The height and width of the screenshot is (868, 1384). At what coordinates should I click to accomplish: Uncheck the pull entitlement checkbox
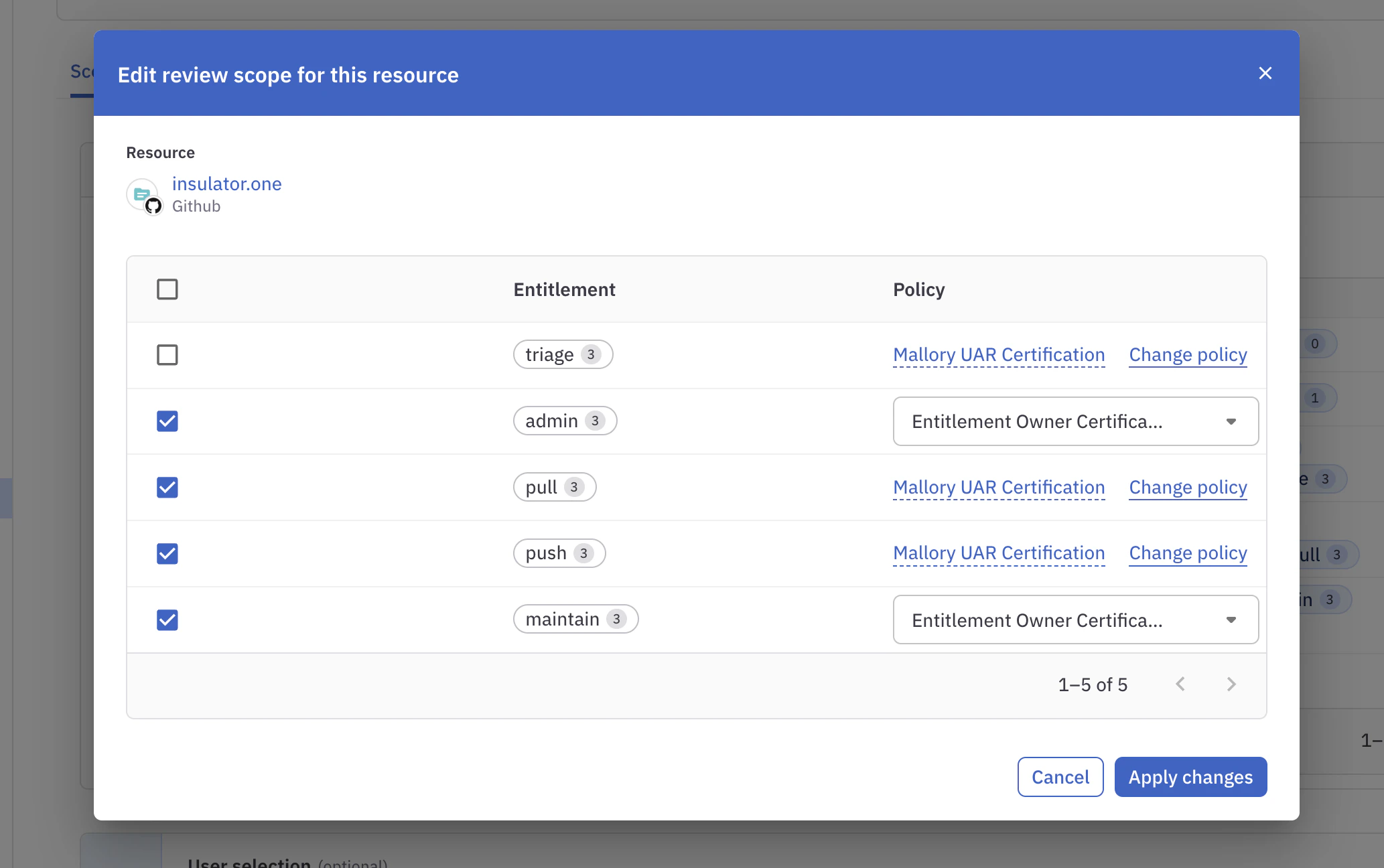(x=167, y=487)
